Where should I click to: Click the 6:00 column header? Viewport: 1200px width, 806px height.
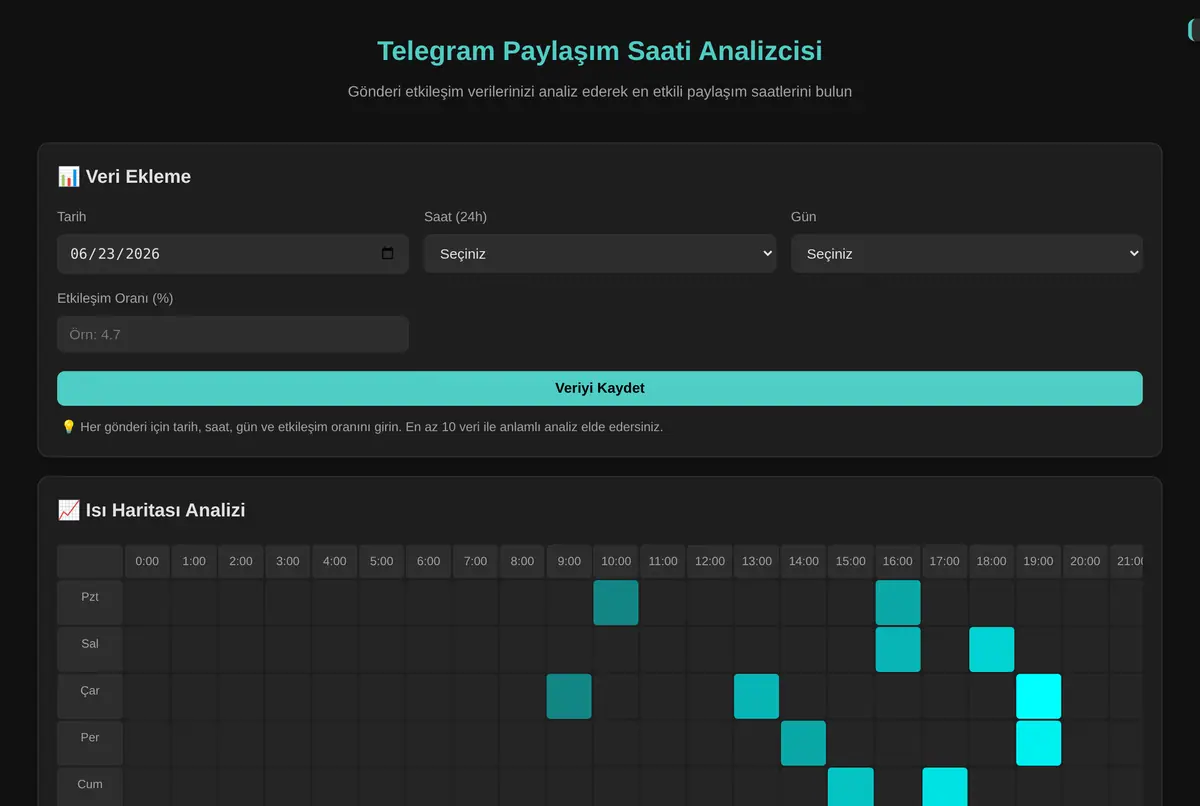pos(429,561)
